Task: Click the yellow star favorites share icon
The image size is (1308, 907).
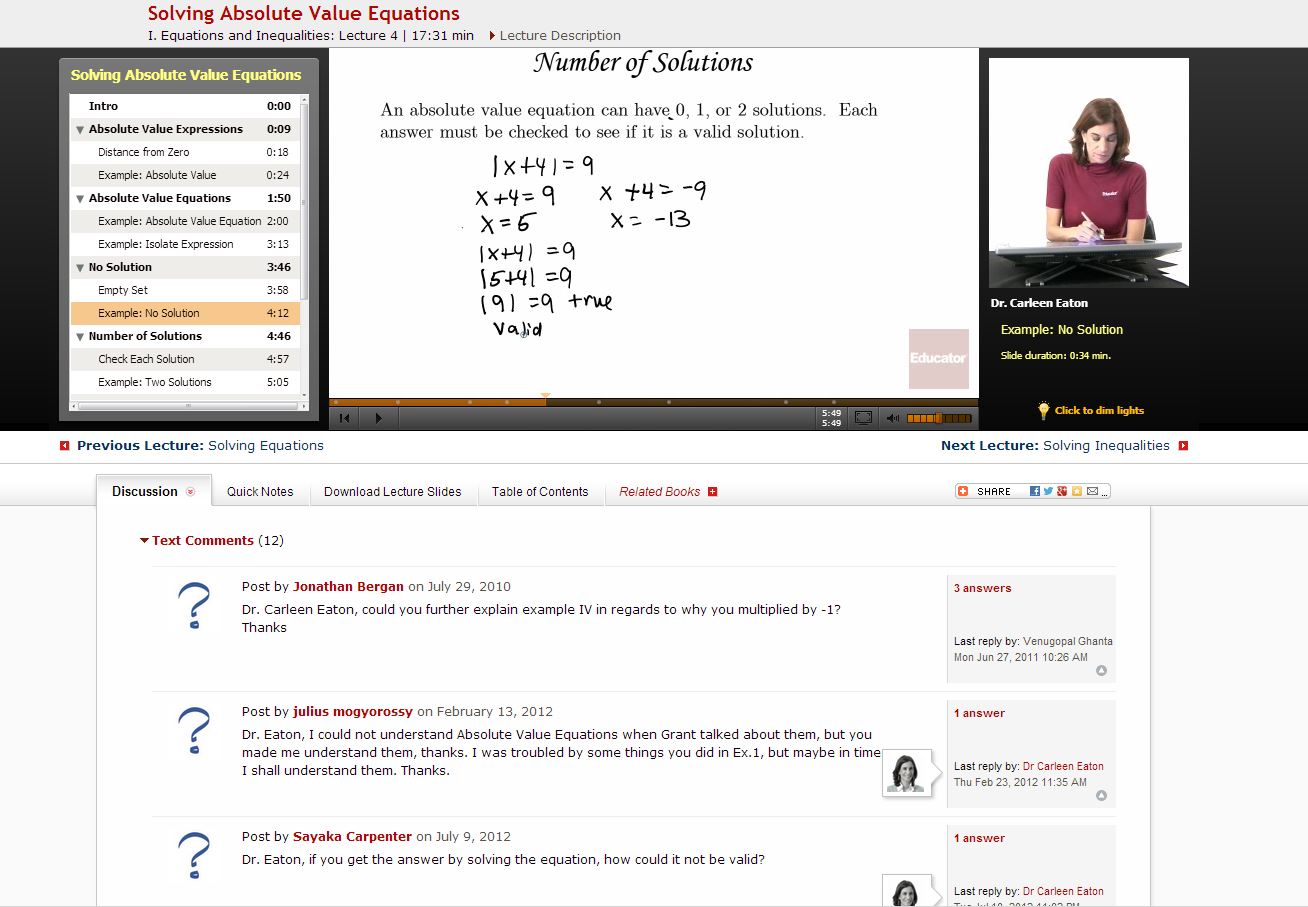Action: click(1077, 491)
